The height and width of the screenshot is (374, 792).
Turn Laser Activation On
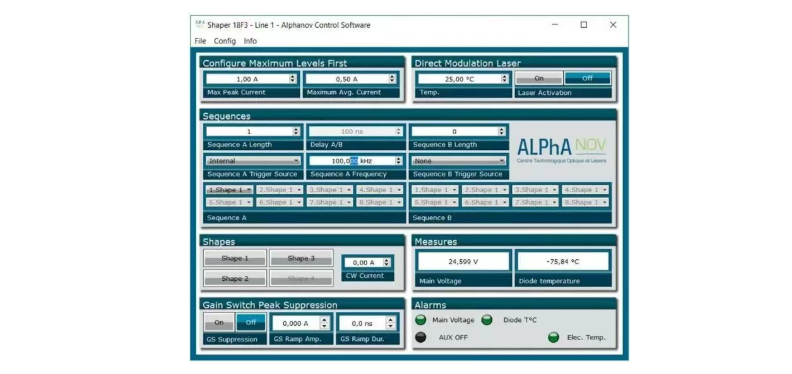click(x=539, y=78)
